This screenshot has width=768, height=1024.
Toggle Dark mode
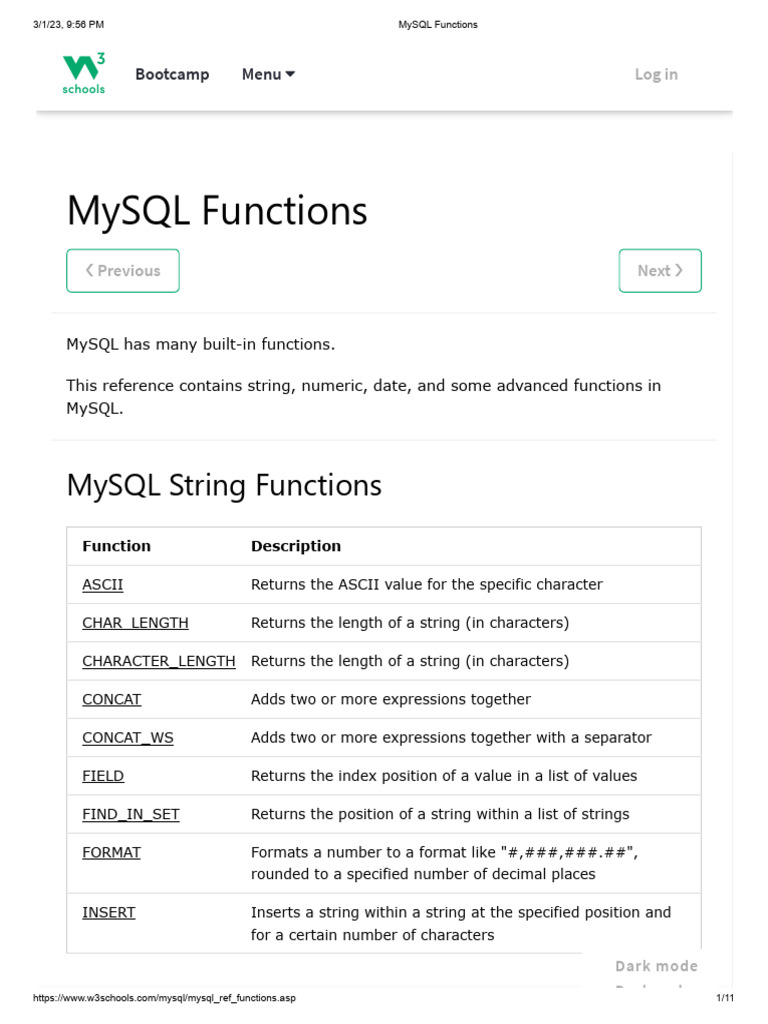(x=656, y=966)
